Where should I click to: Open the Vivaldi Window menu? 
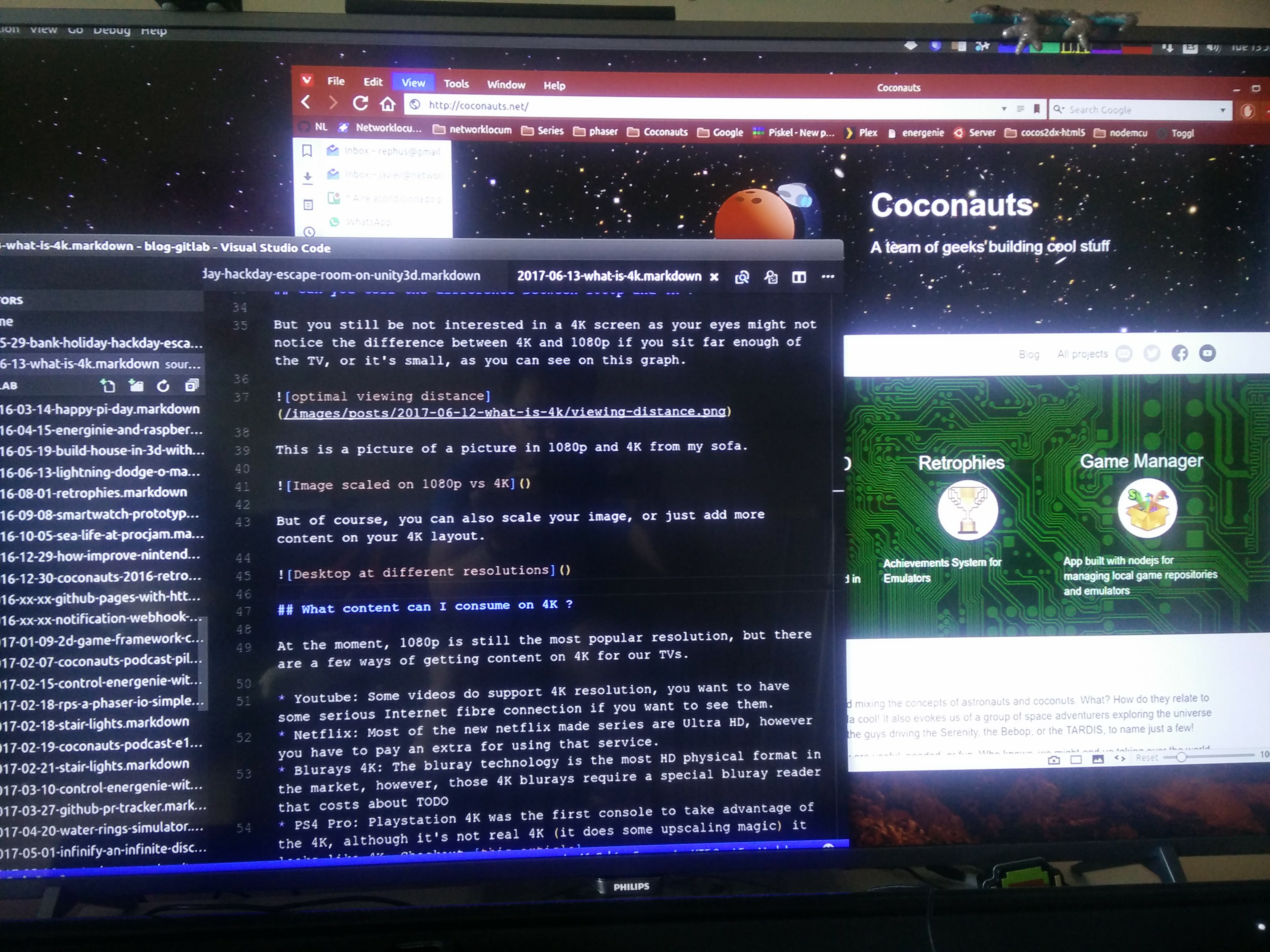(506, 85)
